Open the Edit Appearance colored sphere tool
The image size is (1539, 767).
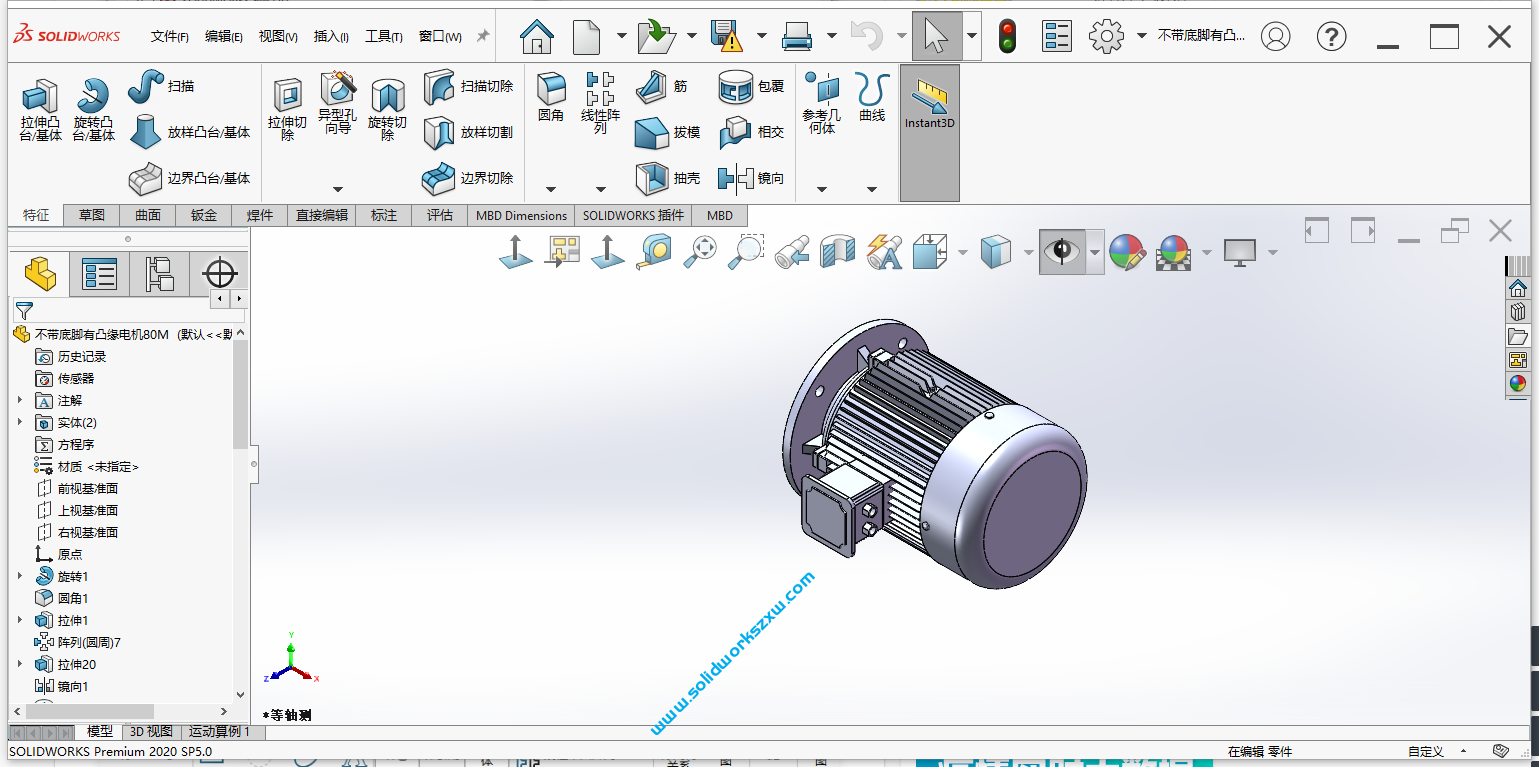pyautogui.click(x=1128, y=252)
